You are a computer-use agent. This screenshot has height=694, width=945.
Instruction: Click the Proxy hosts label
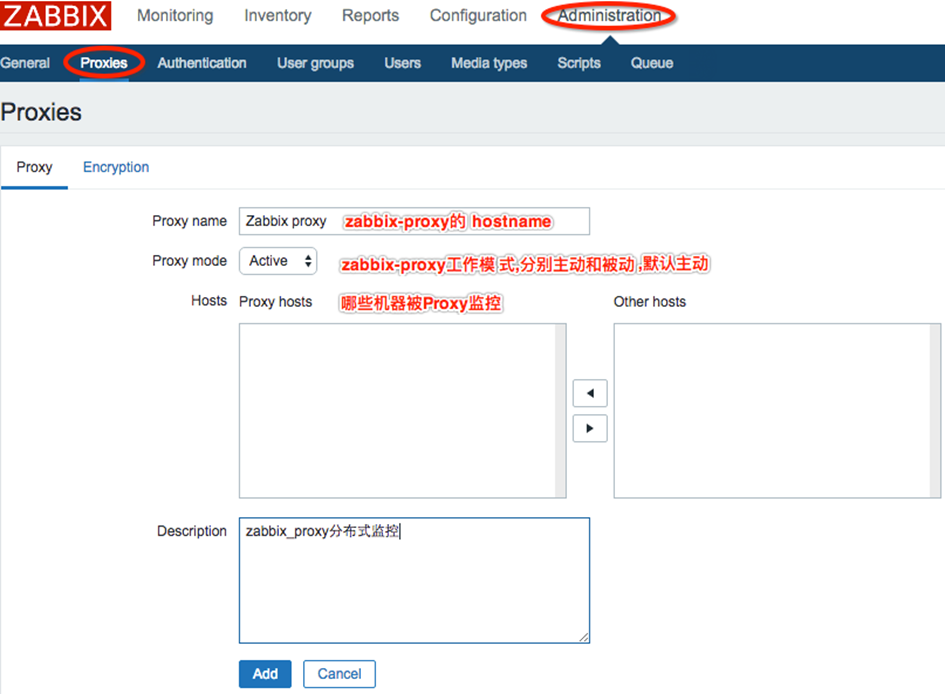click(275, 302)
